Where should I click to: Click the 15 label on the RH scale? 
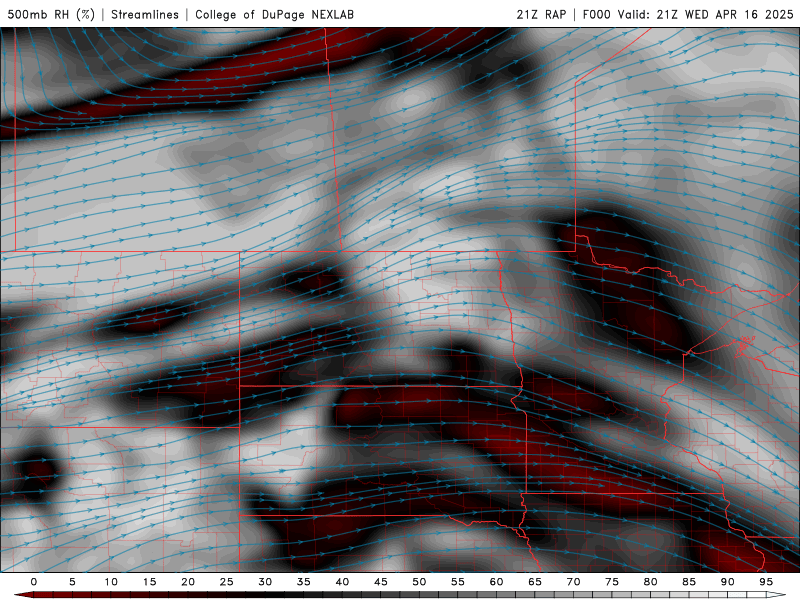149,582
